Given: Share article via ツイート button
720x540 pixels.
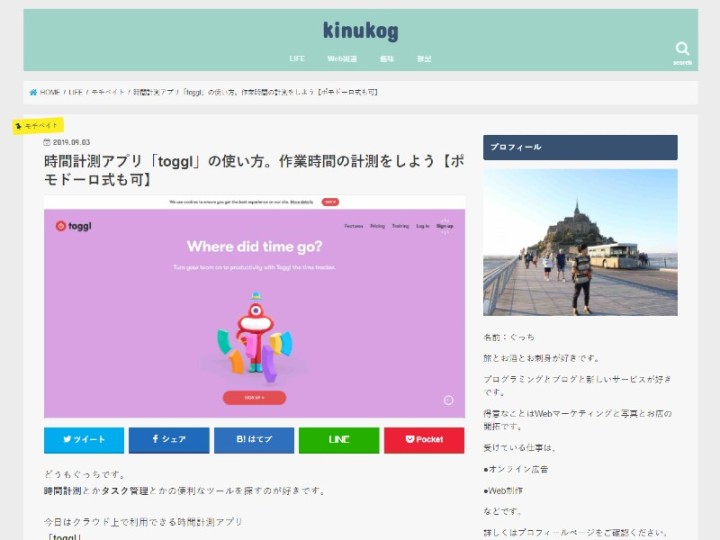Looking at the screenshot, I should coord(84,440).
